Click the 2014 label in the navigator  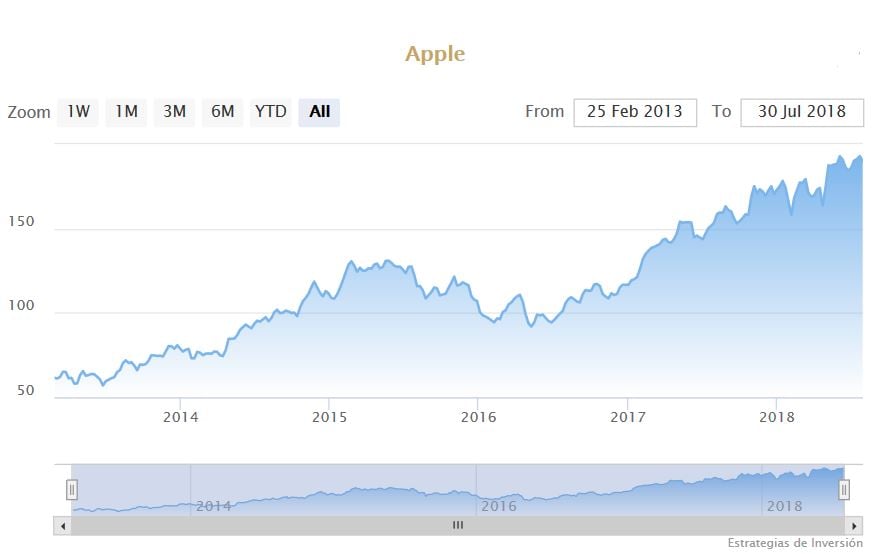tap(213, 506)
